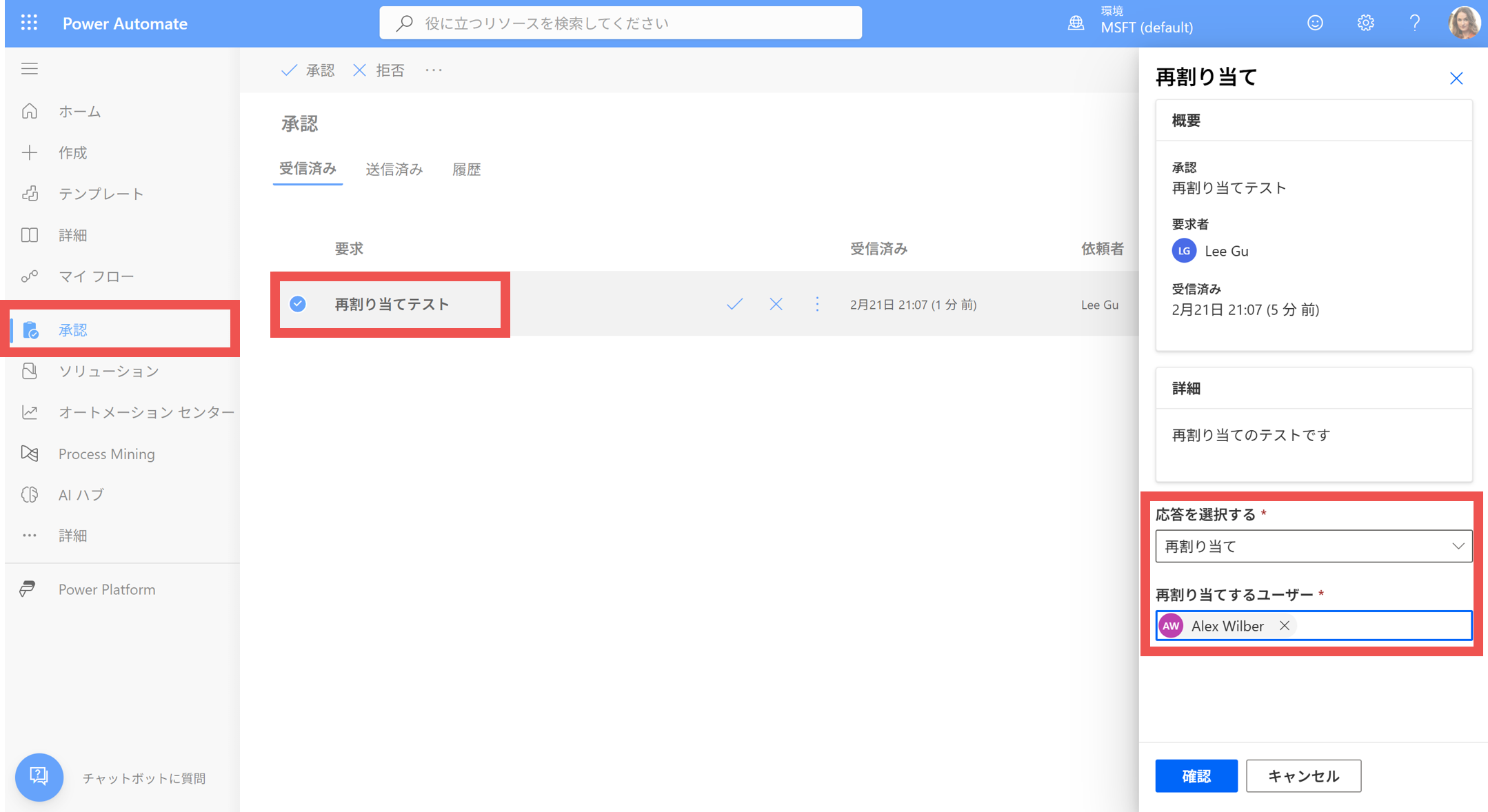Open the vertical ellipsis menu on the request row
The height and width of the screenshot is (812, 1488).
pyautogui.click(x=817, y=303)
